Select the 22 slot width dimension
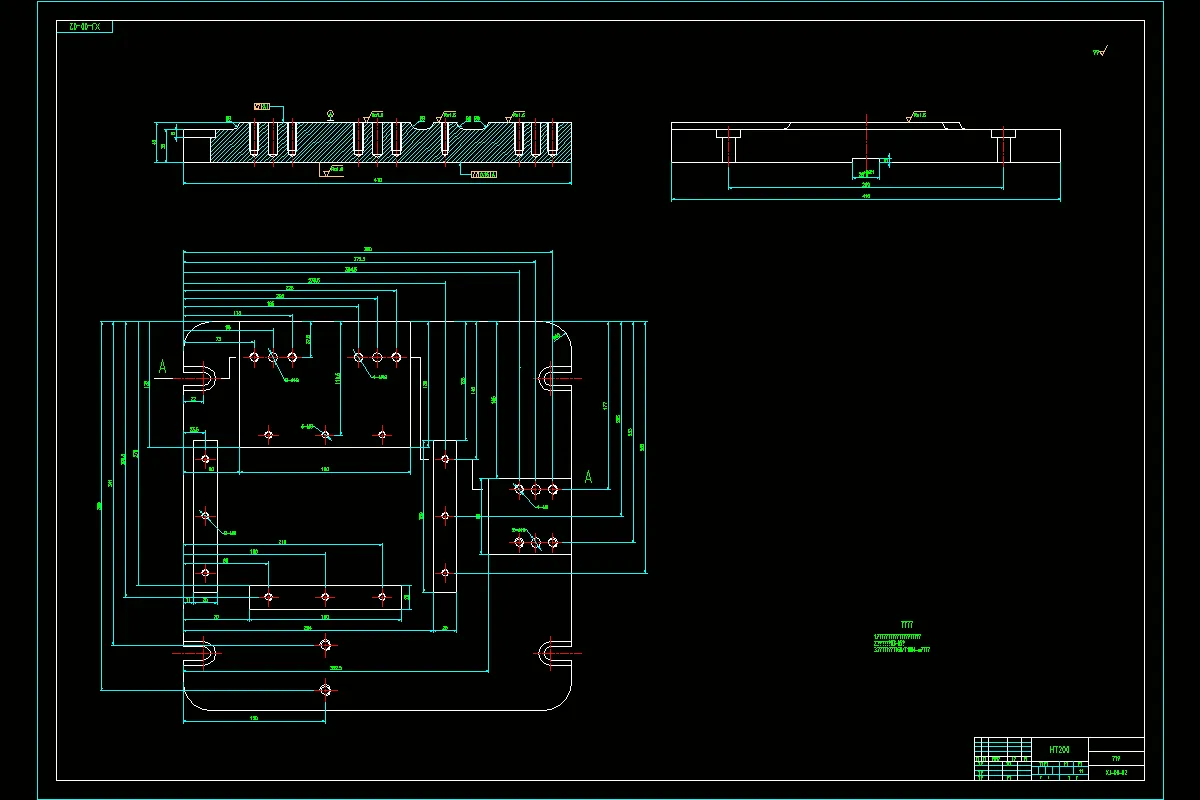The height and width of the screenshot is (800, 1200). pyautogui.click(x=193, y=398)
